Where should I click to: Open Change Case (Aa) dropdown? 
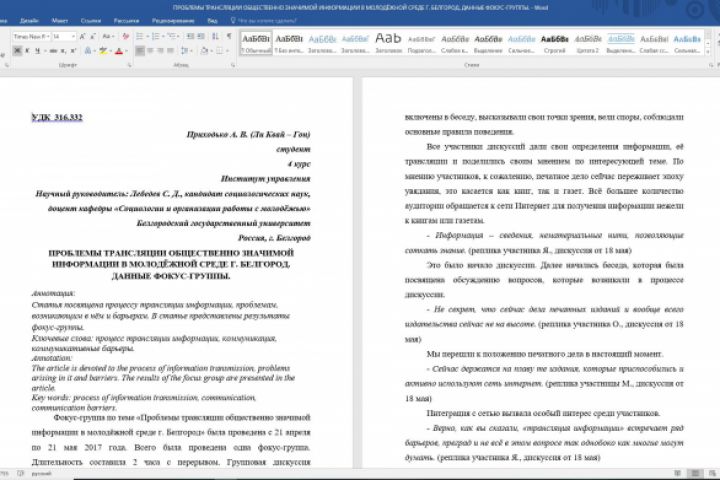pos(108,36)
